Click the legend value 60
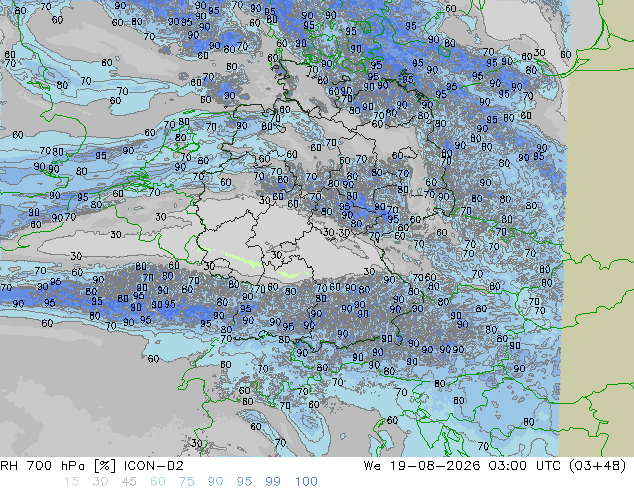 click(158, 482)
